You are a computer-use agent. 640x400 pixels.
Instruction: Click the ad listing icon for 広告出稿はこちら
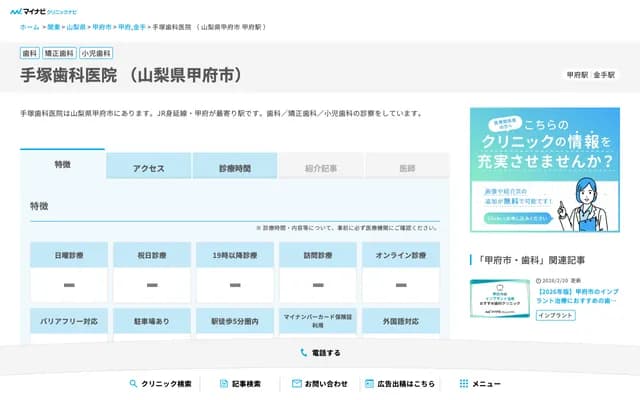[x=369, y=383]
